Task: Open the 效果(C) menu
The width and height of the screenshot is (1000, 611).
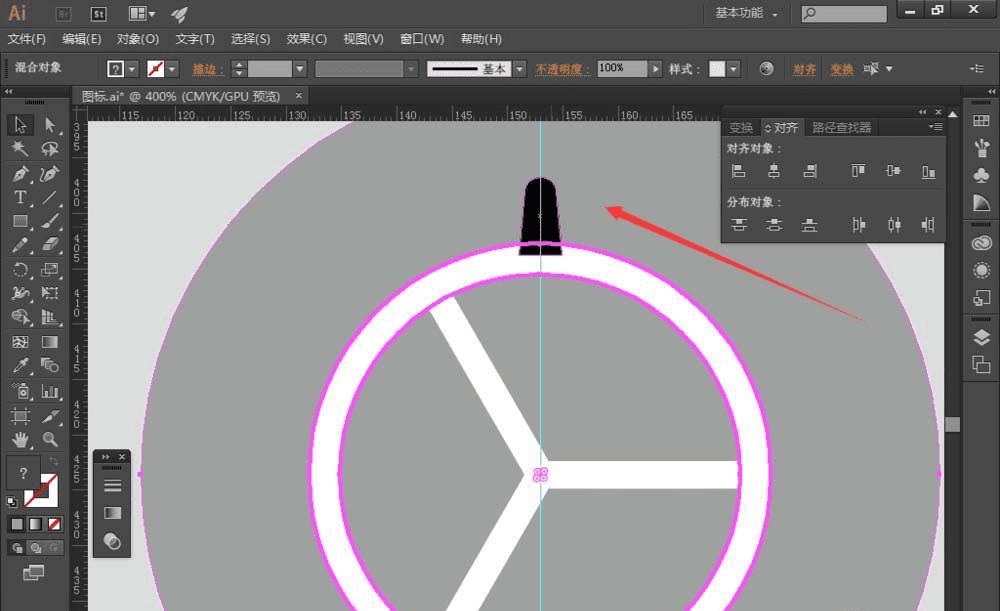Action: [x=307, y=39]
